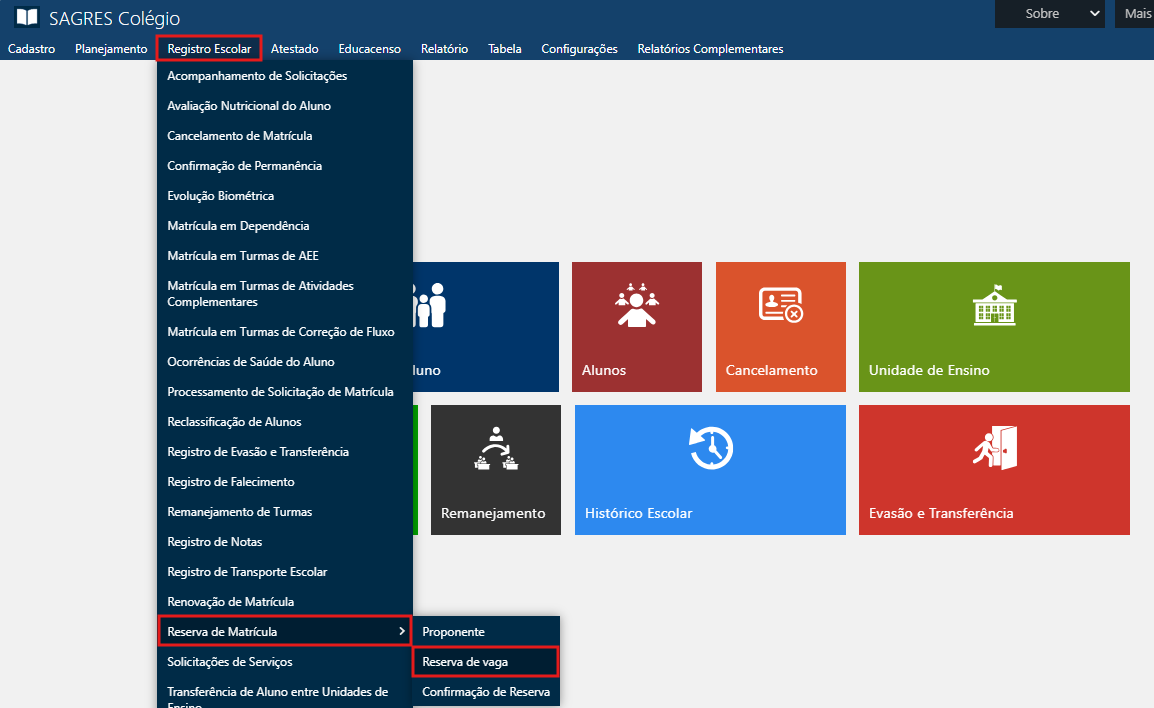Viewport: 1154px width, 708px height.
Task: Click the Histórico Escolar tile label
Action: 638,513
